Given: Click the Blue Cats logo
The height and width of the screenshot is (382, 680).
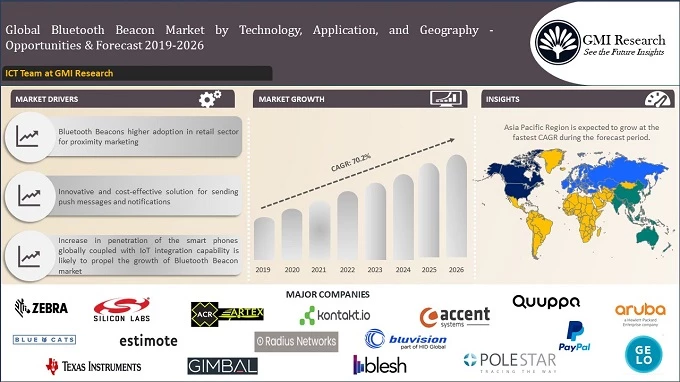Looking at the screenshot, I should point(45,340).
